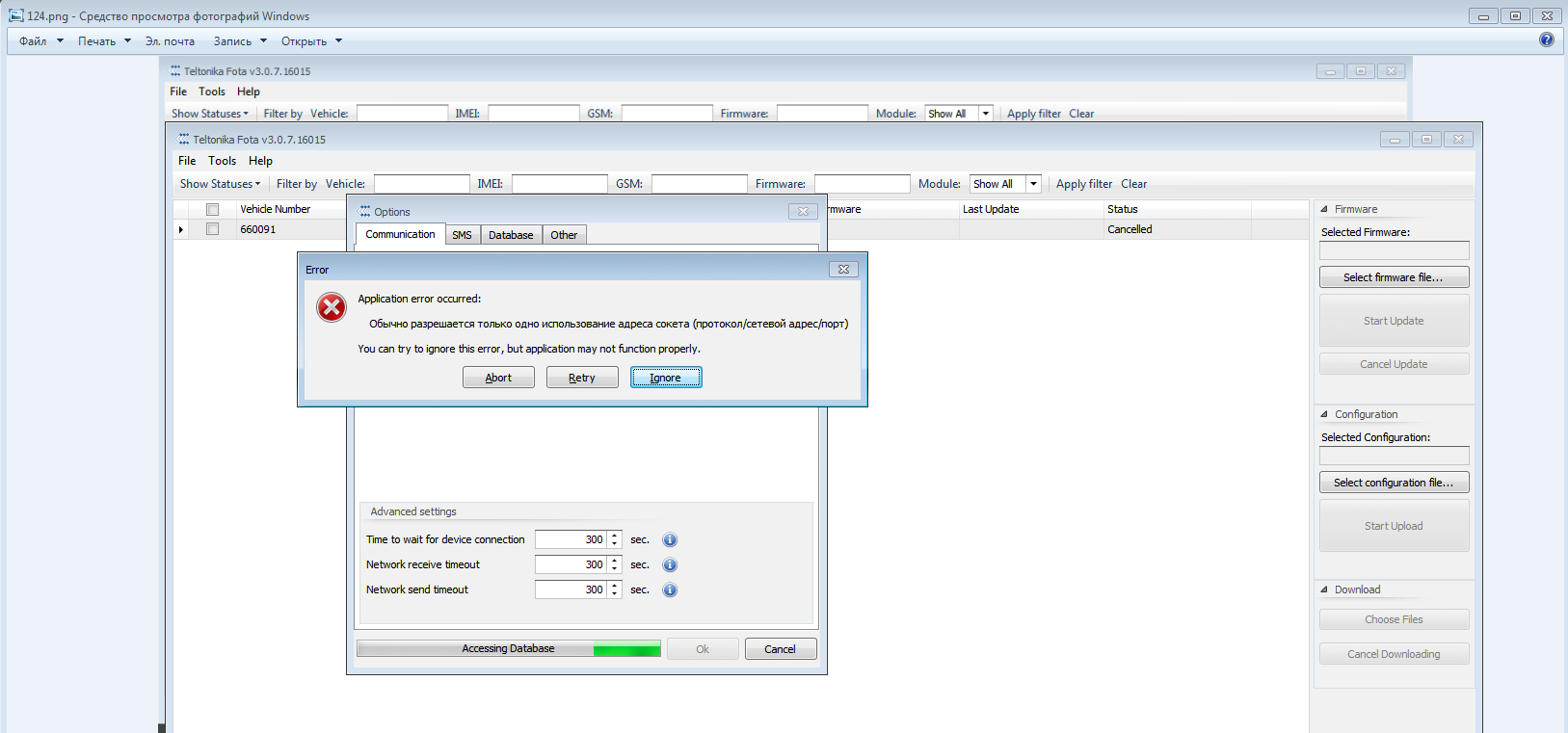The image size is (1568, 733).
Task: Toggle select-all checkbox in Vehicle Number header
Action: point(213,209)
